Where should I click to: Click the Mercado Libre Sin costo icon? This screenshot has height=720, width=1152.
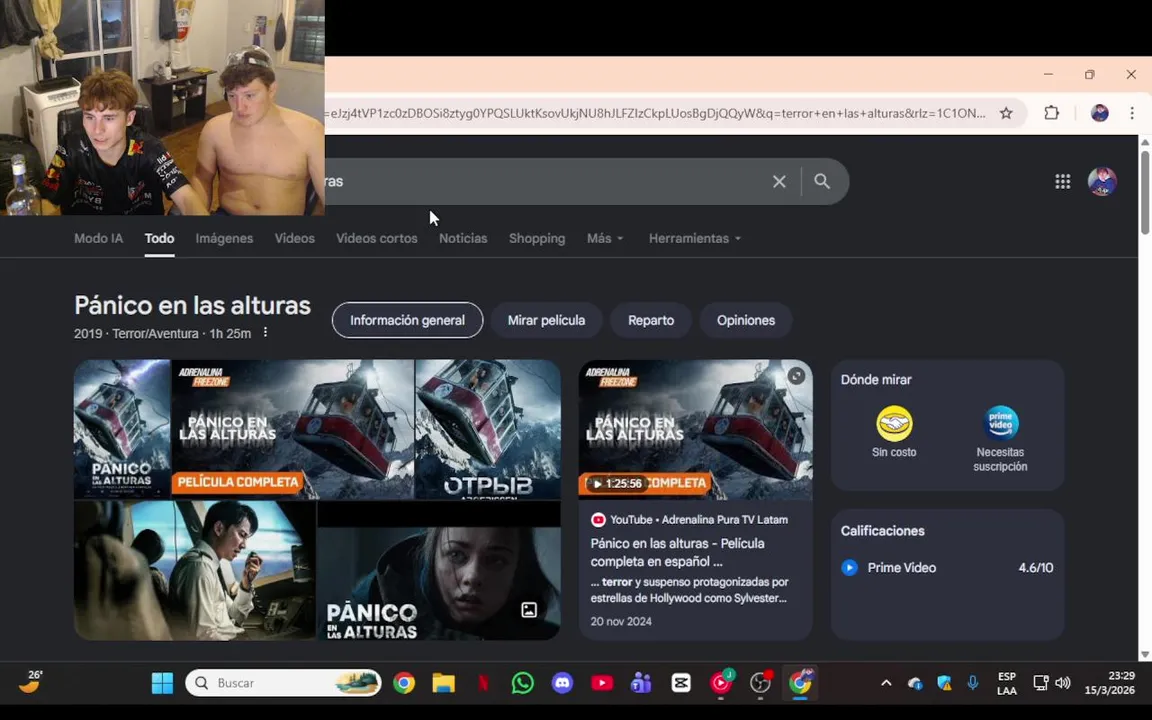coord(894,423)
